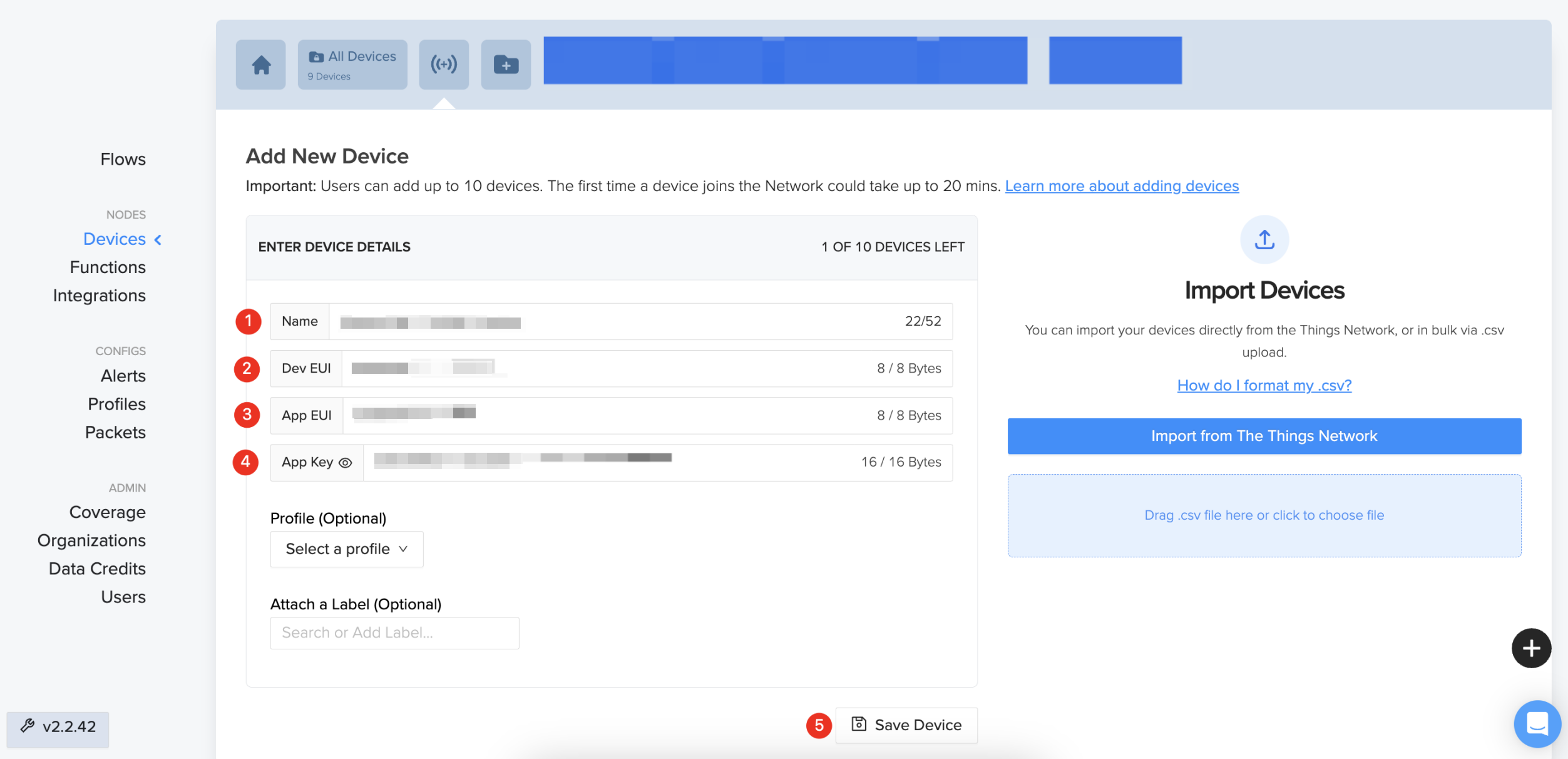Open Flows in the sidebar
1568x759 pixels.
pyautogui.click(x=123, y=159)
